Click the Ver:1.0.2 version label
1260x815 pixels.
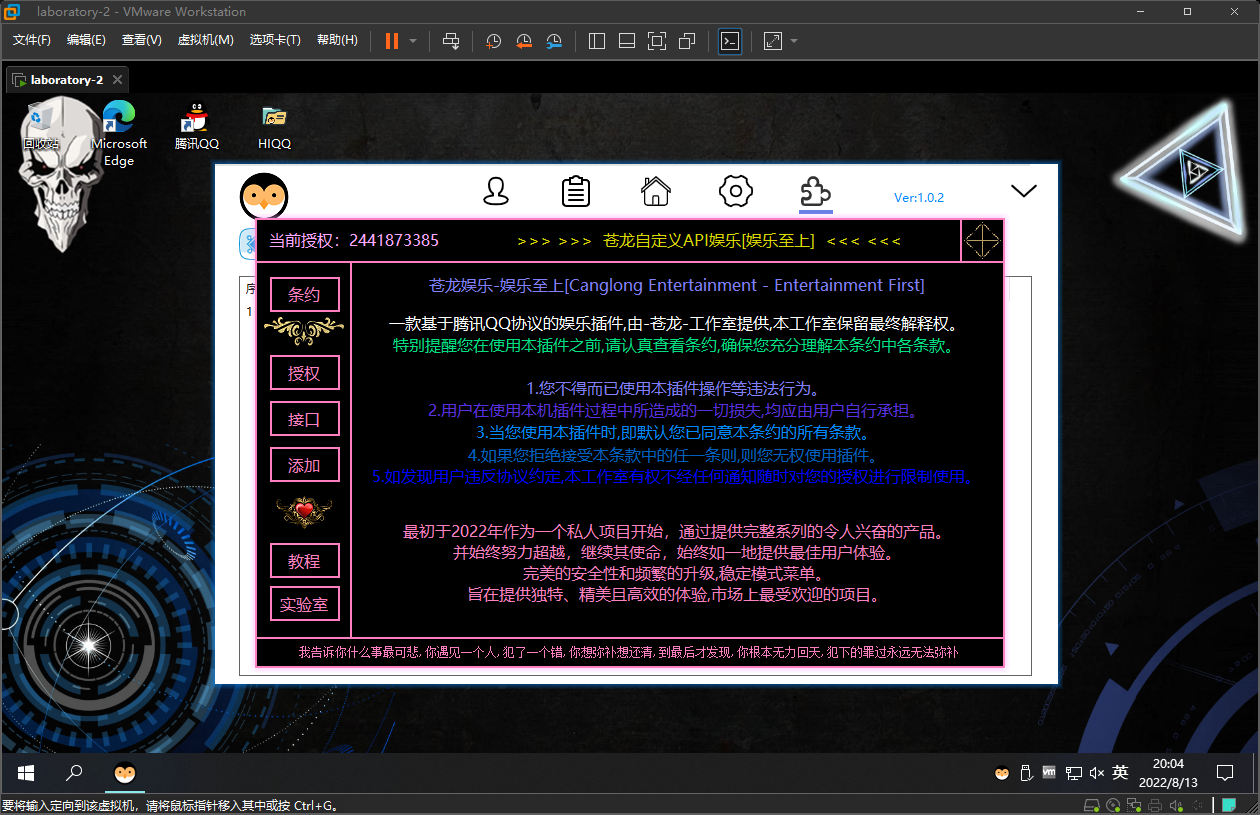pos(919,198)
